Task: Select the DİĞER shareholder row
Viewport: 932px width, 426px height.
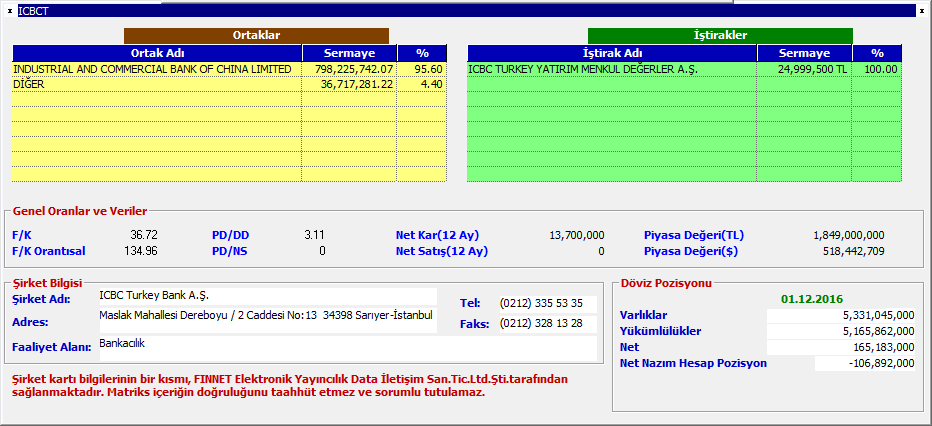Action: click(x=229, y=84)
